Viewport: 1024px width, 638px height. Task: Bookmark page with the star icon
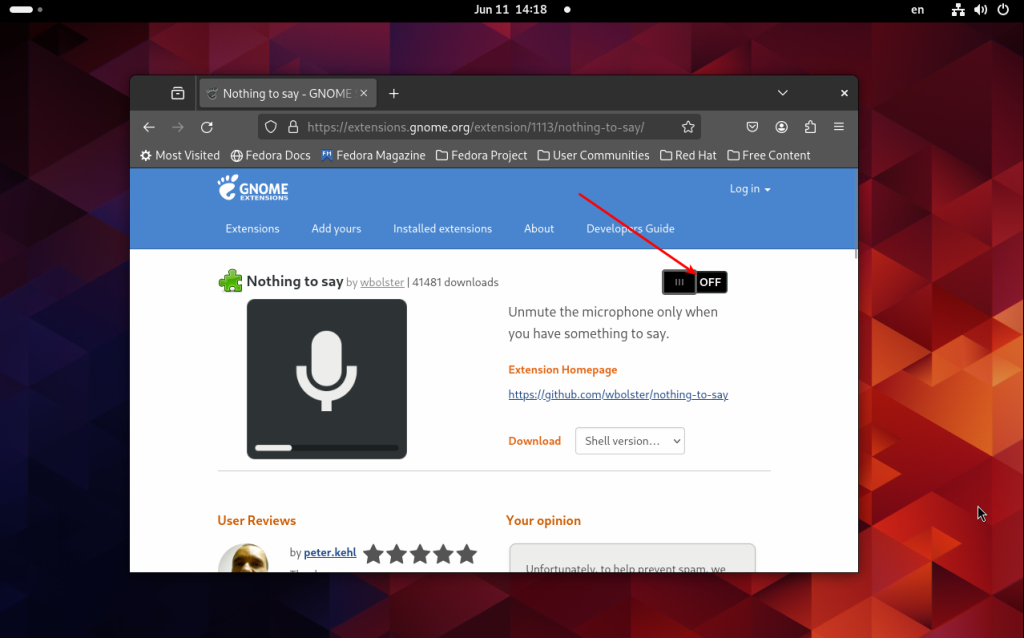[x=688, y=127]
